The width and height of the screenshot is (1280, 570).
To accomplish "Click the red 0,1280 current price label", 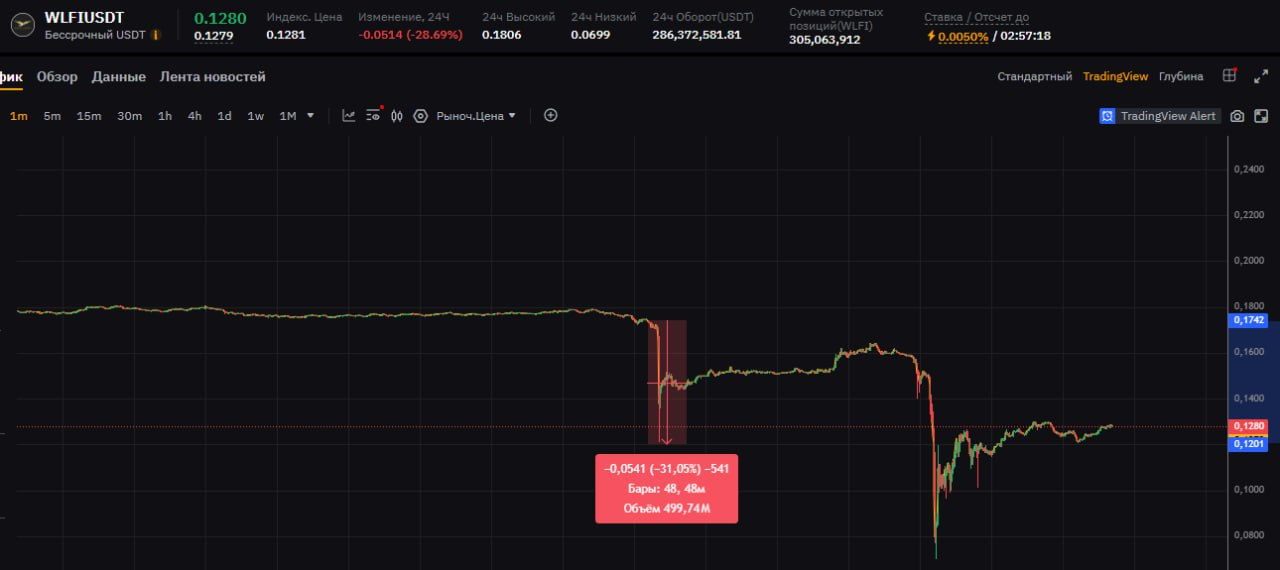I will pos(1249,426).
